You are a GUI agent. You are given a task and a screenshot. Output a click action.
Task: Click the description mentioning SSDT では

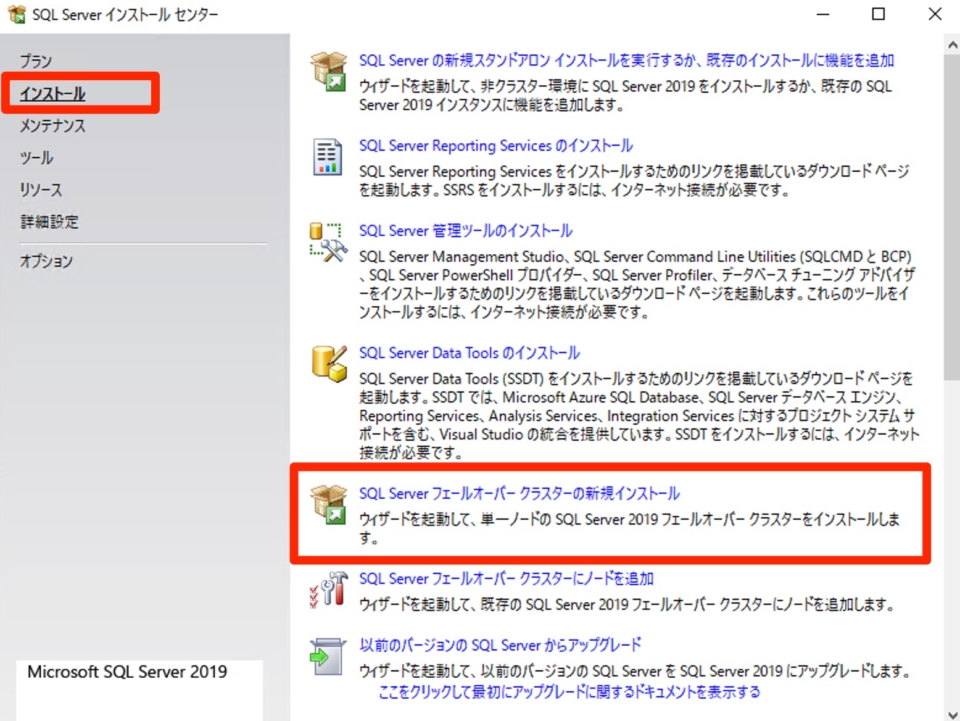coord(639,416)
